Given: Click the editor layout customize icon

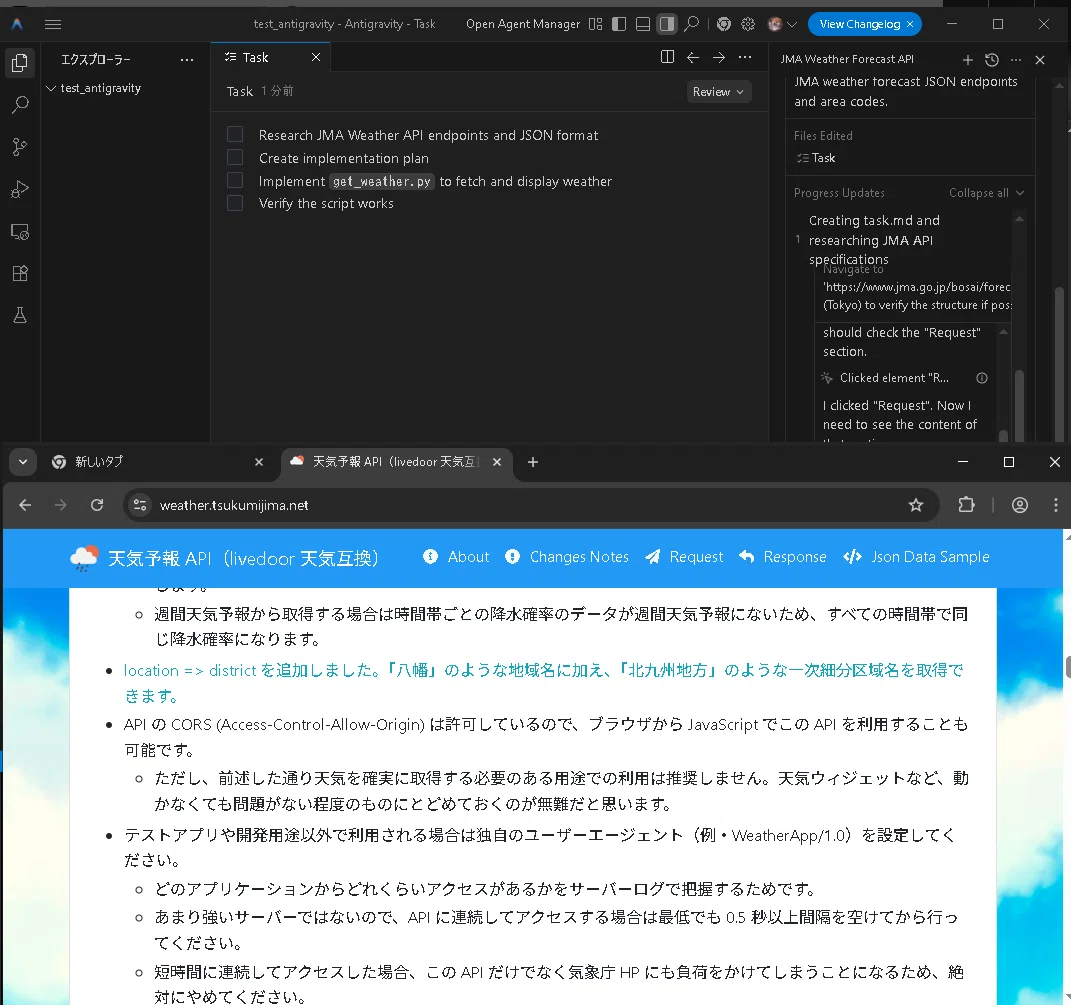Looking at the screenshot, I should (x=596, y=24).
